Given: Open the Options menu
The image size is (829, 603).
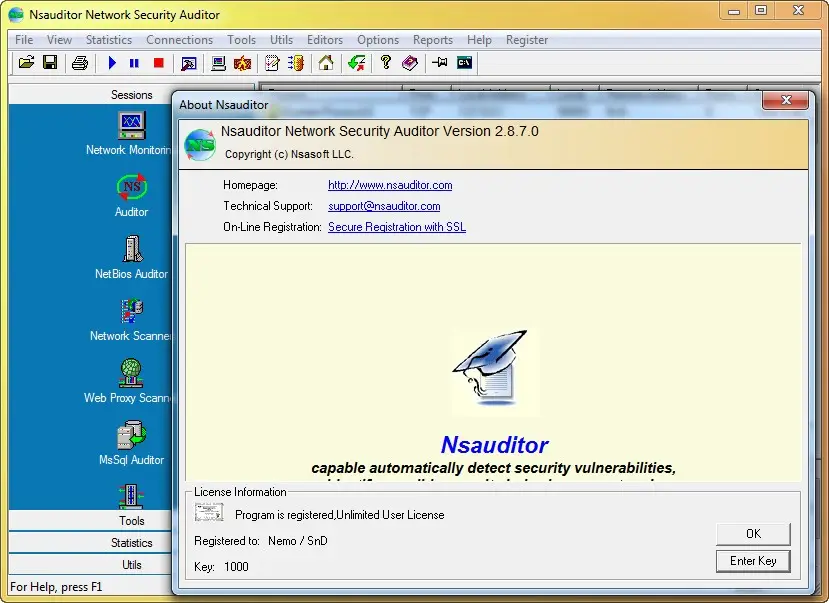Looking at the screenshot, I should (x=378, y=40).
